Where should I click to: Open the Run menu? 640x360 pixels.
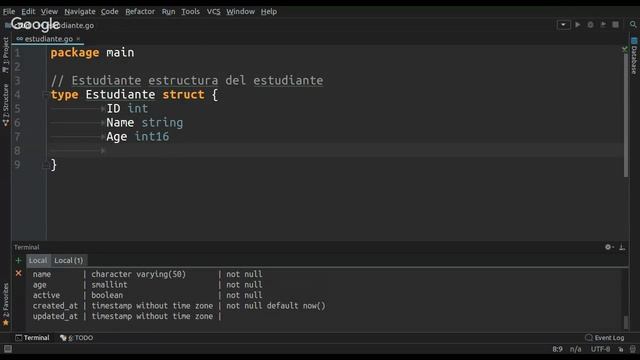(168, 11)
